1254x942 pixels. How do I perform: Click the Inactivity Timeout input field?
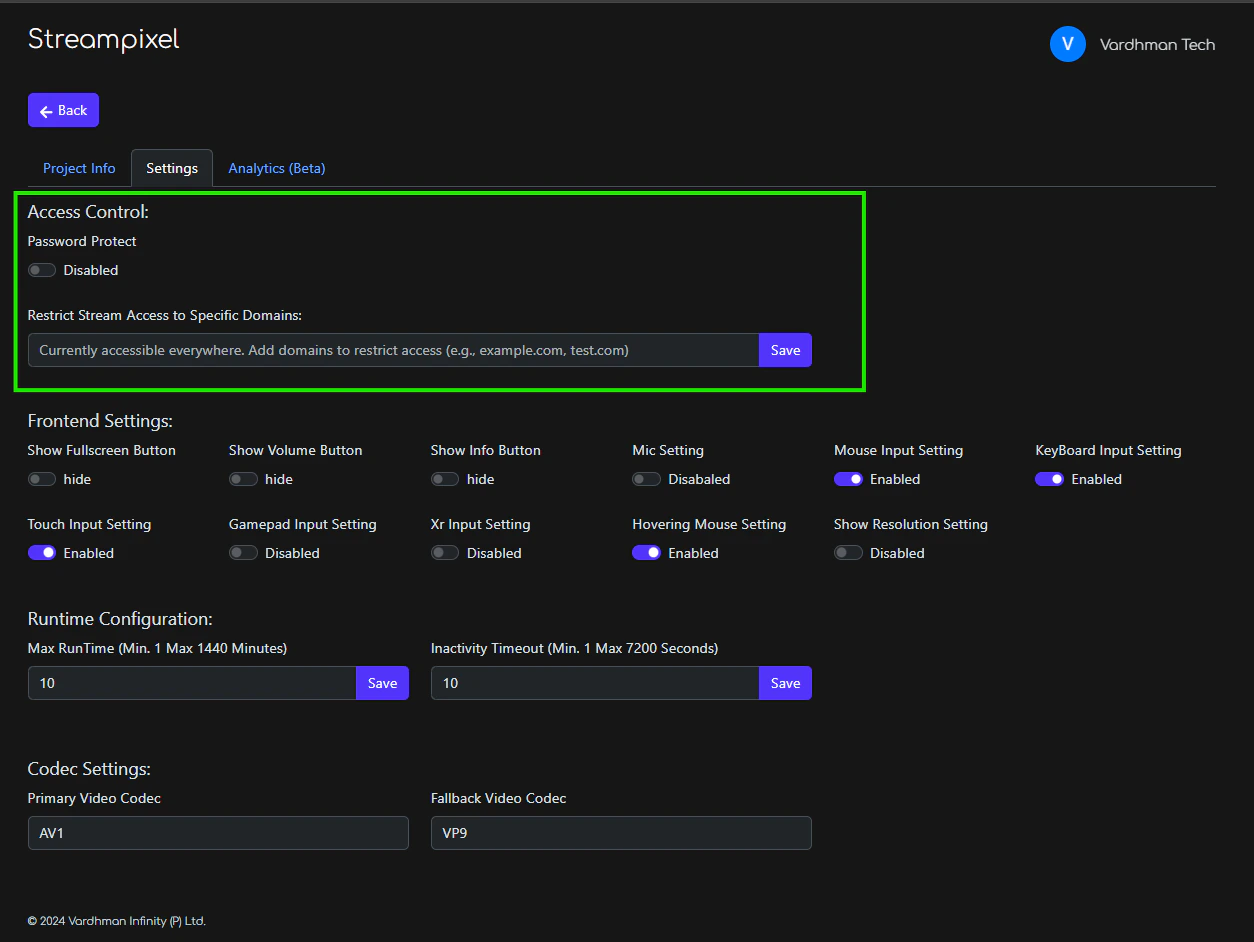[x=595, y=683]
